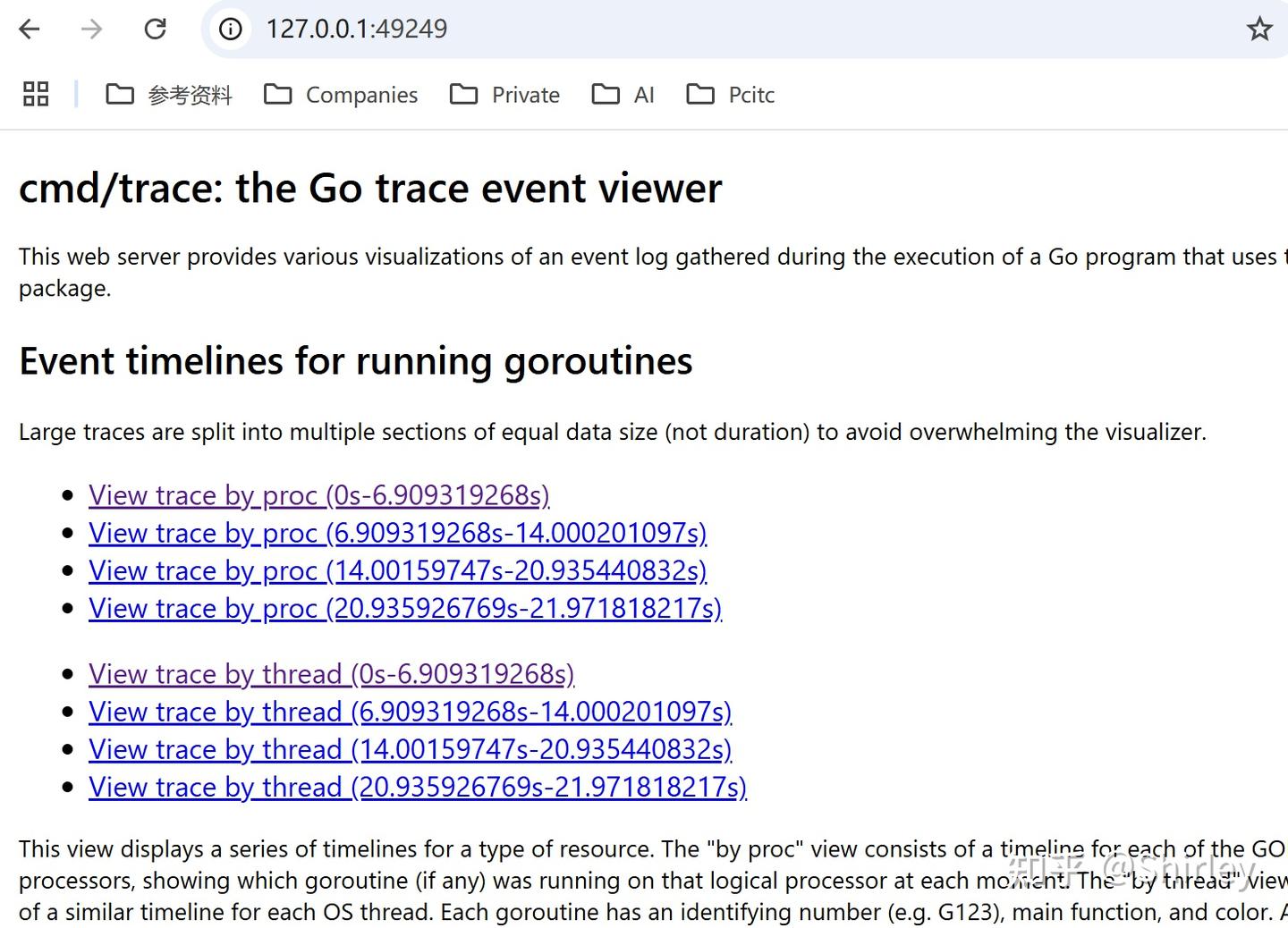The width and height of the screenshot is (1288, 928).
Task: Bookmark this page with the star
Action: click(1259, 30)
